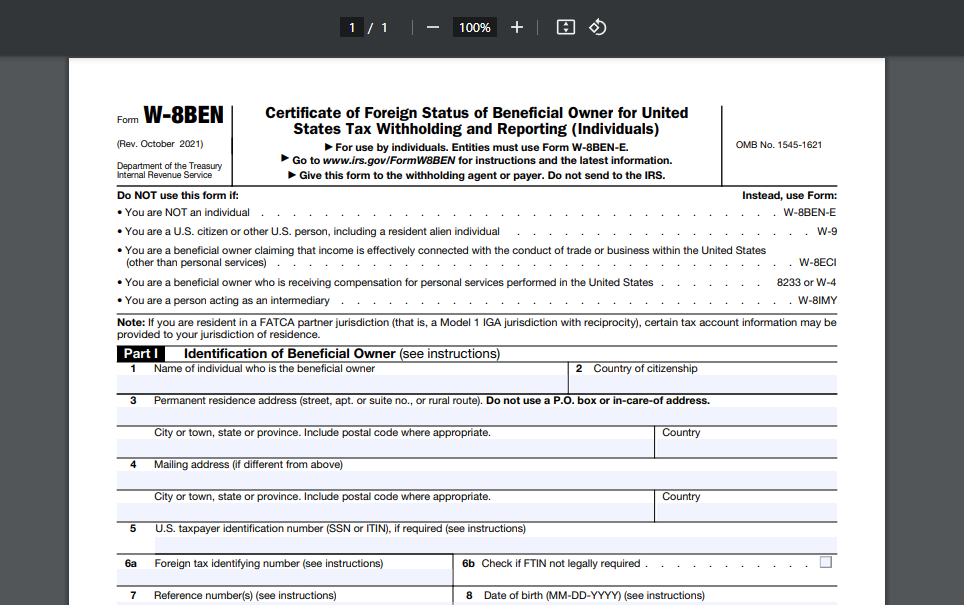Check the FTIN not legally required box
The height and width of the screenshot is (605, 964).
[826, 562]
